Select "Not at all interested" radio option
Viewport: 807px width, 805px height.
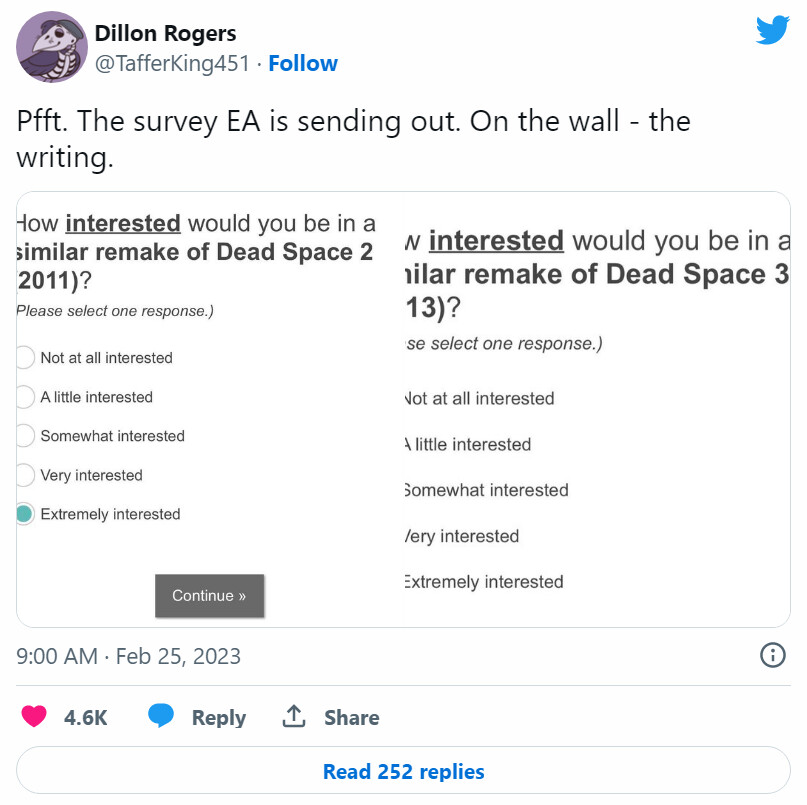point(24,358)
